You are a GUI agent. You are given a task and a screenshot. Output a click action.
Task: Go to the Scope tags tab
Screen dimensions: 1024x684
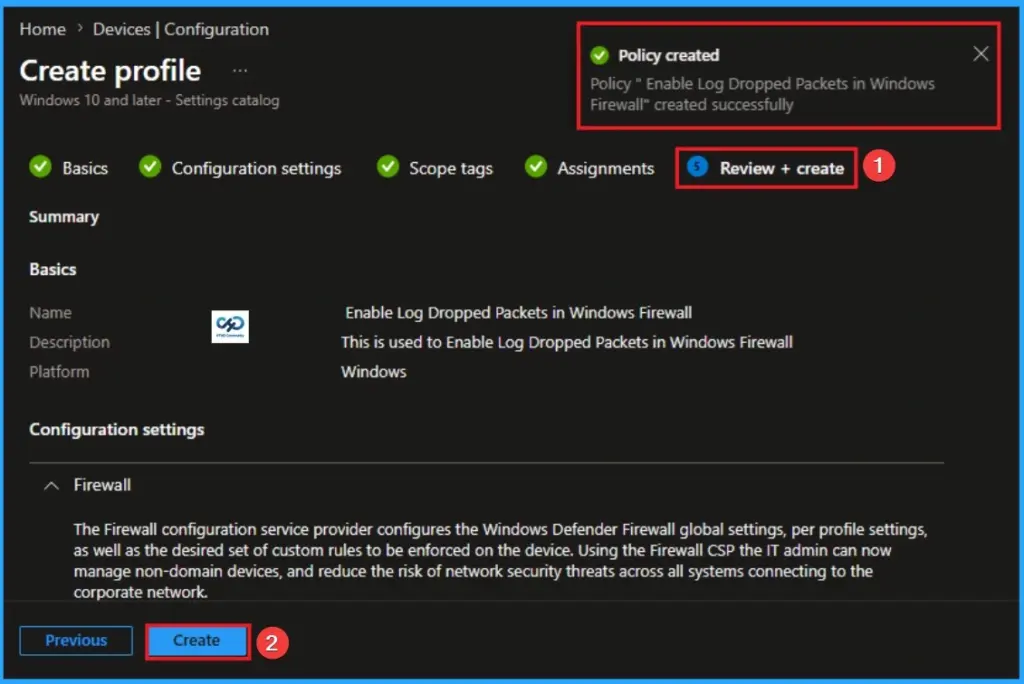pyautogui.click(x=452, y=168)
